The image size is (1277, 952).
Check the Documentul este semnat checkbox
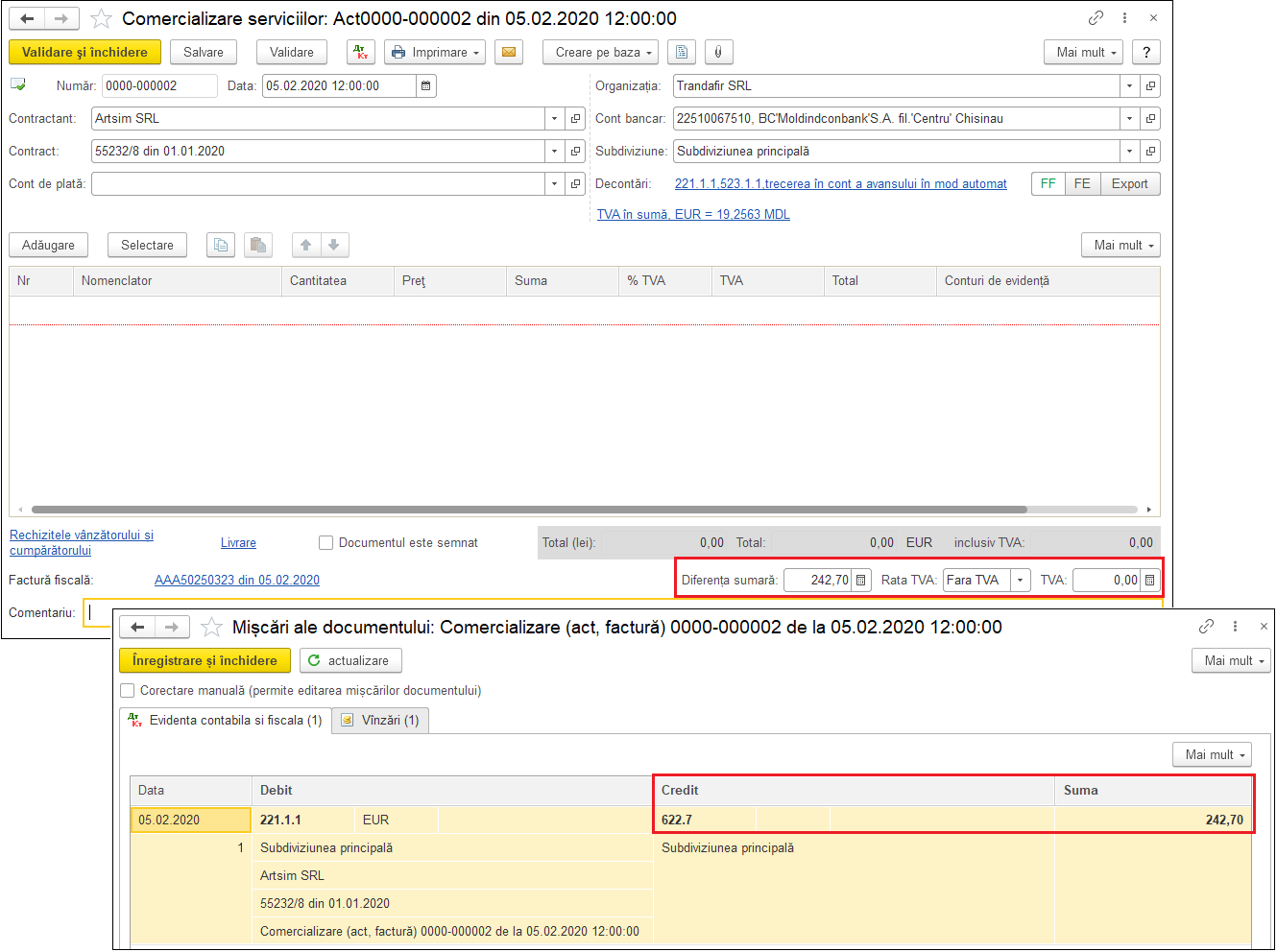point(326,543)
